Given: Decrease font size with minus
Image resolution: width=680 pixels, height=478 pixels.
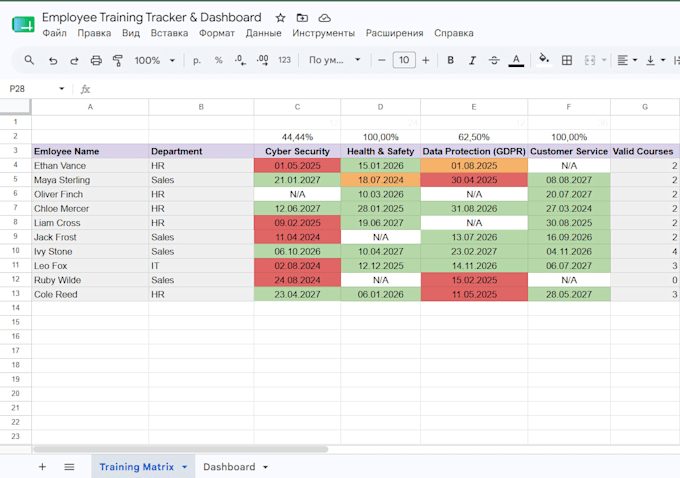Looking at the screenshot, I should (x=382, y=60).
